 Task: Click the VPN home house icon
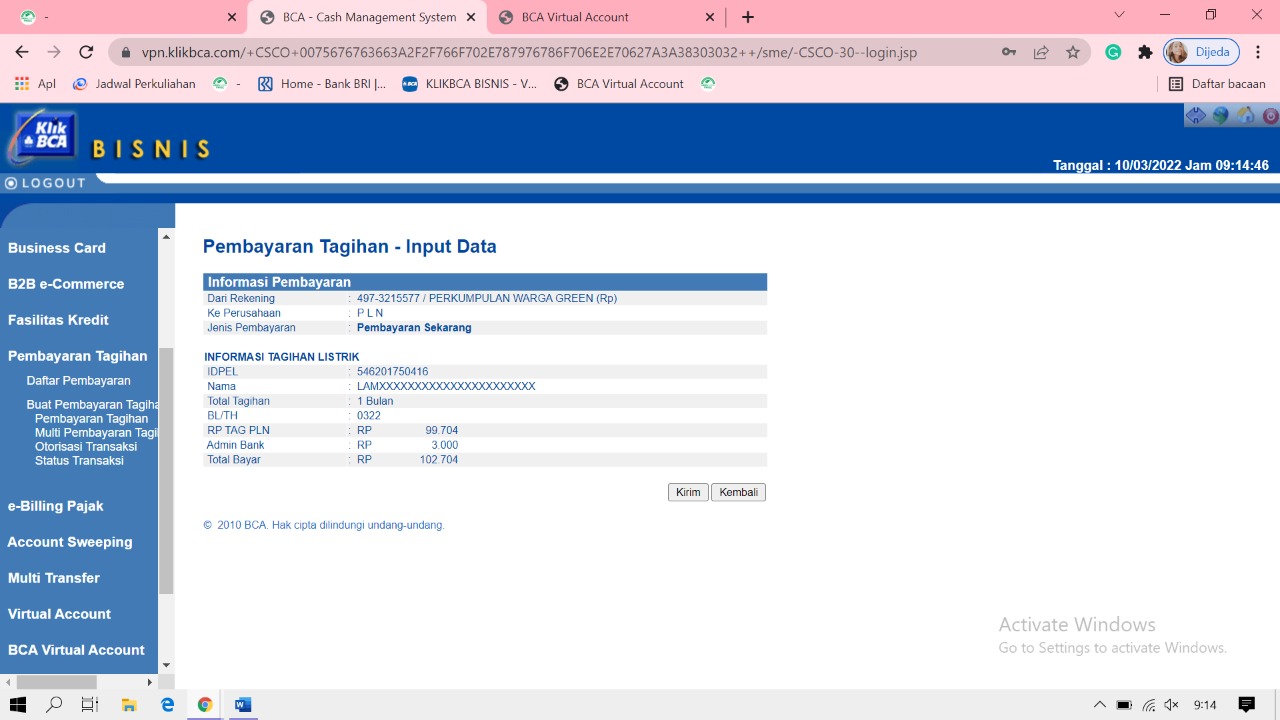coord(1245,115)
